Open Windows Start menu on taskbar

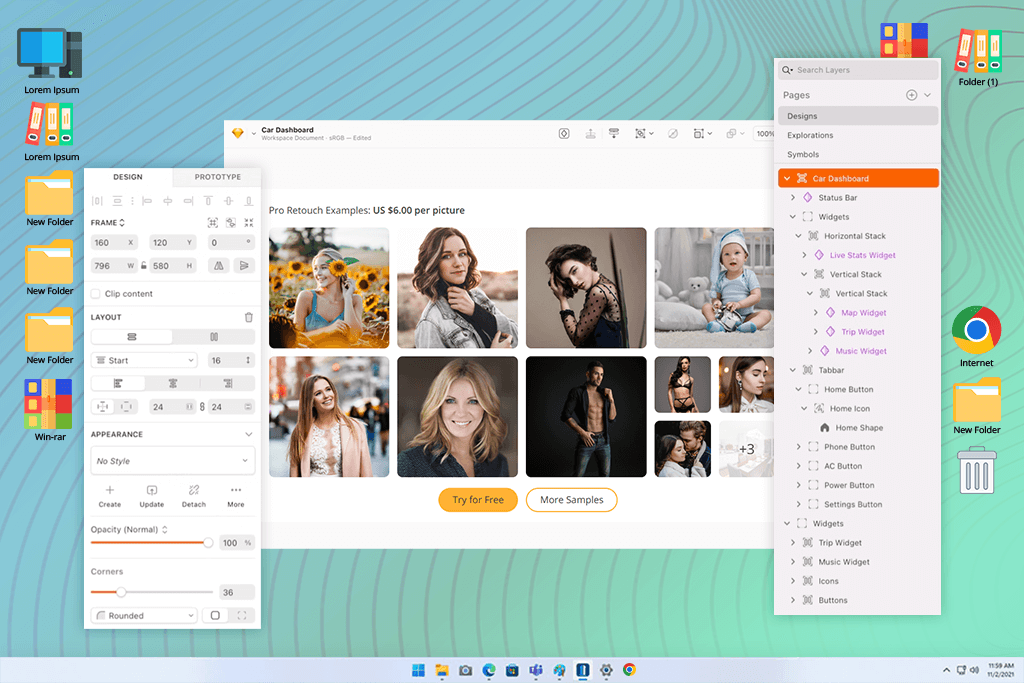[x=419, y=670]
